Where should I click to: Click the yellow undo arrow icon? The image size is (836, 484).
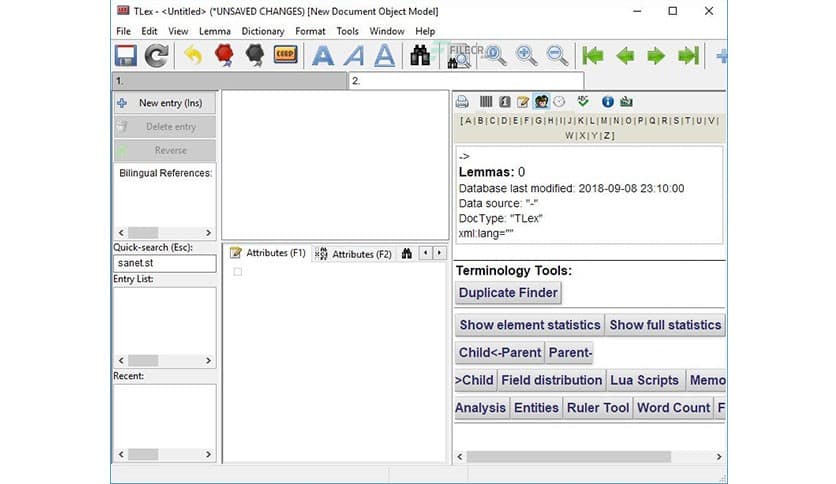tap(193, 55)
